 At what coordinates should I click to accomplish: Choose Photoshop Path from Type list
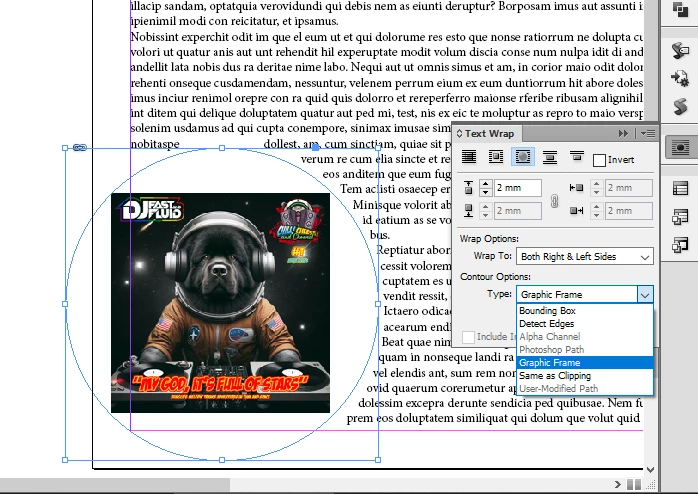click(x=585, y=349)
